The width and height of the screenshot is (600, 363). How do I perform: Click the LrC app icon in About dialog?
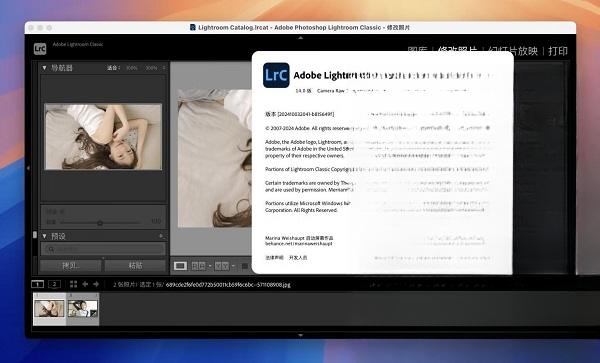[276, 75]
